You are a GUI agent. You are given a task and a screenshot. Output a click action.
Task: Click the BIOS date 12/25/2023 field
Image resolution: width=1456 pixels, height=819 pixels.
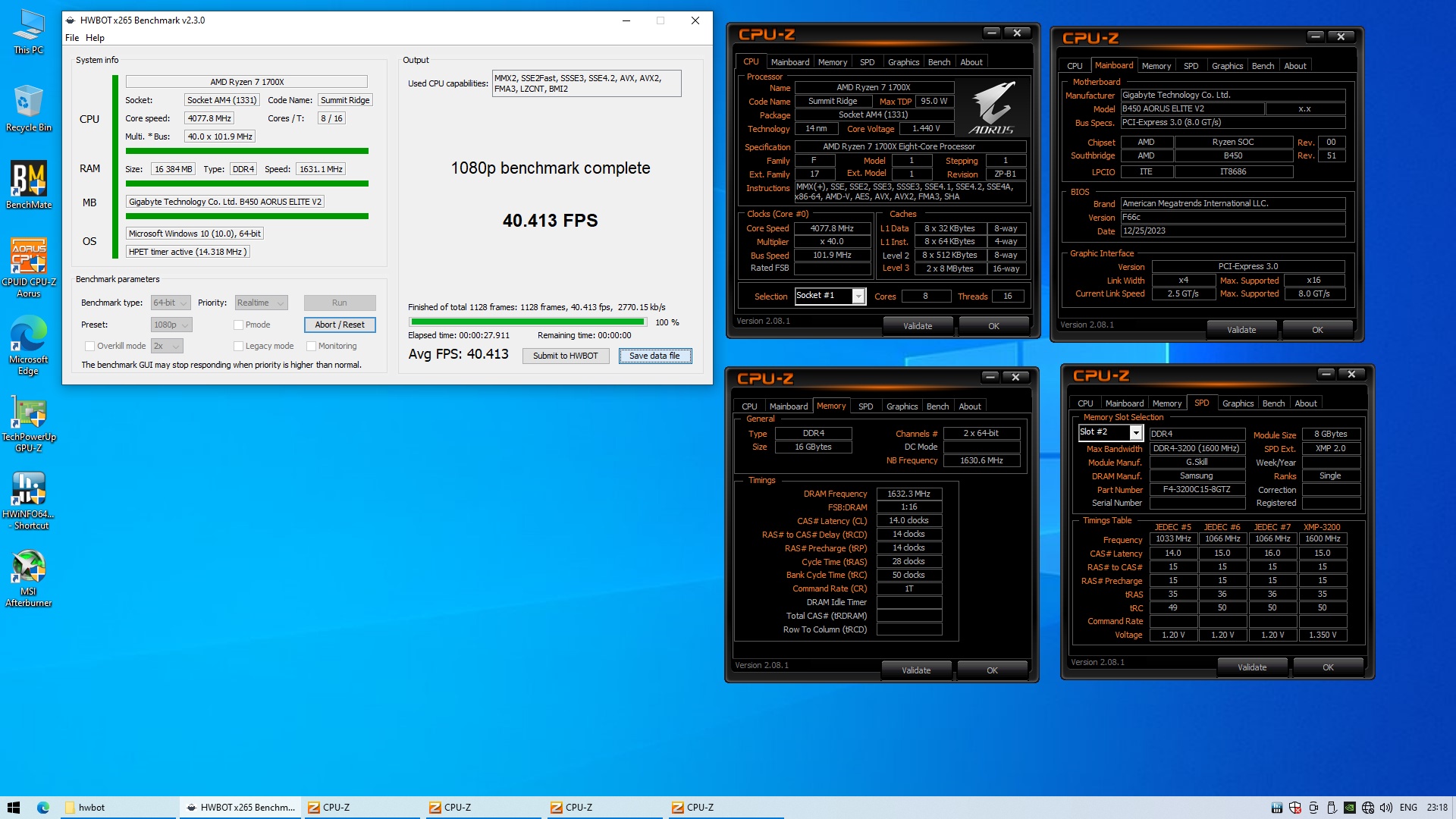pyautogui.click(x=1233, y=231)
